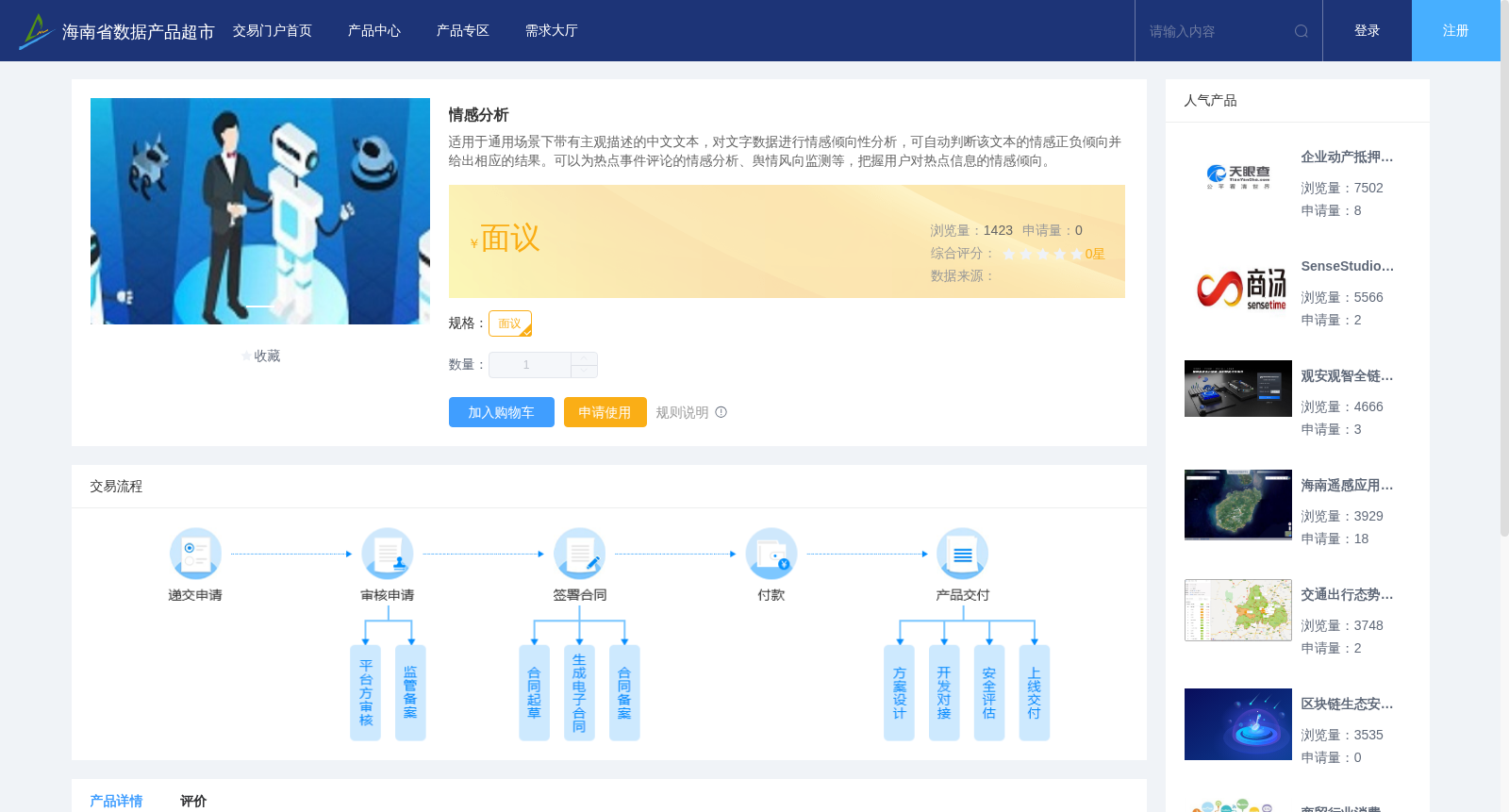This screenshot has width=1509, height=812.
Task: Click the search magnifier icon
Action: click(x=1302, y=31)
